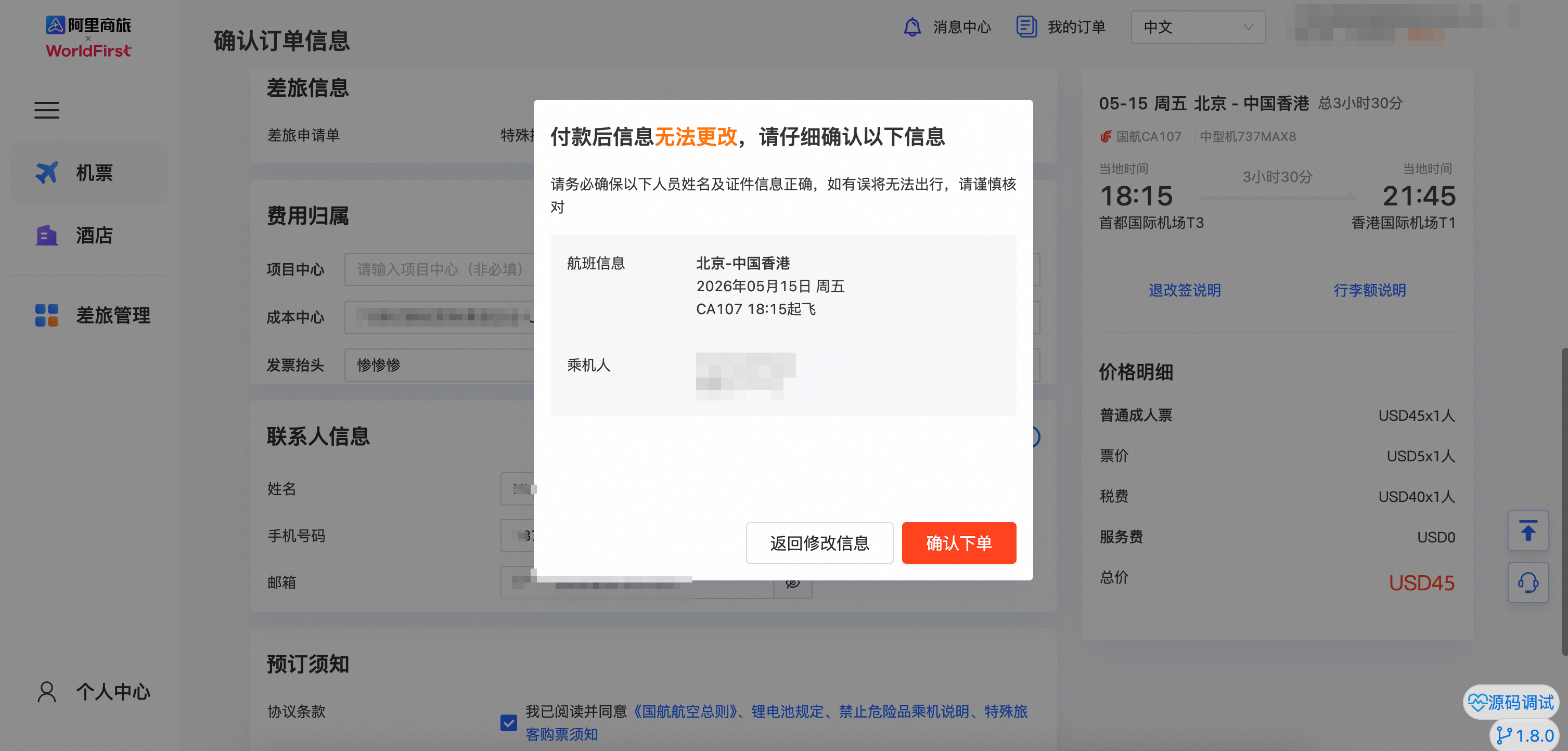The height and width of the screenshot is (751, 1568).
Task: Click the personal center user icon
Action: tap(46, 692)
